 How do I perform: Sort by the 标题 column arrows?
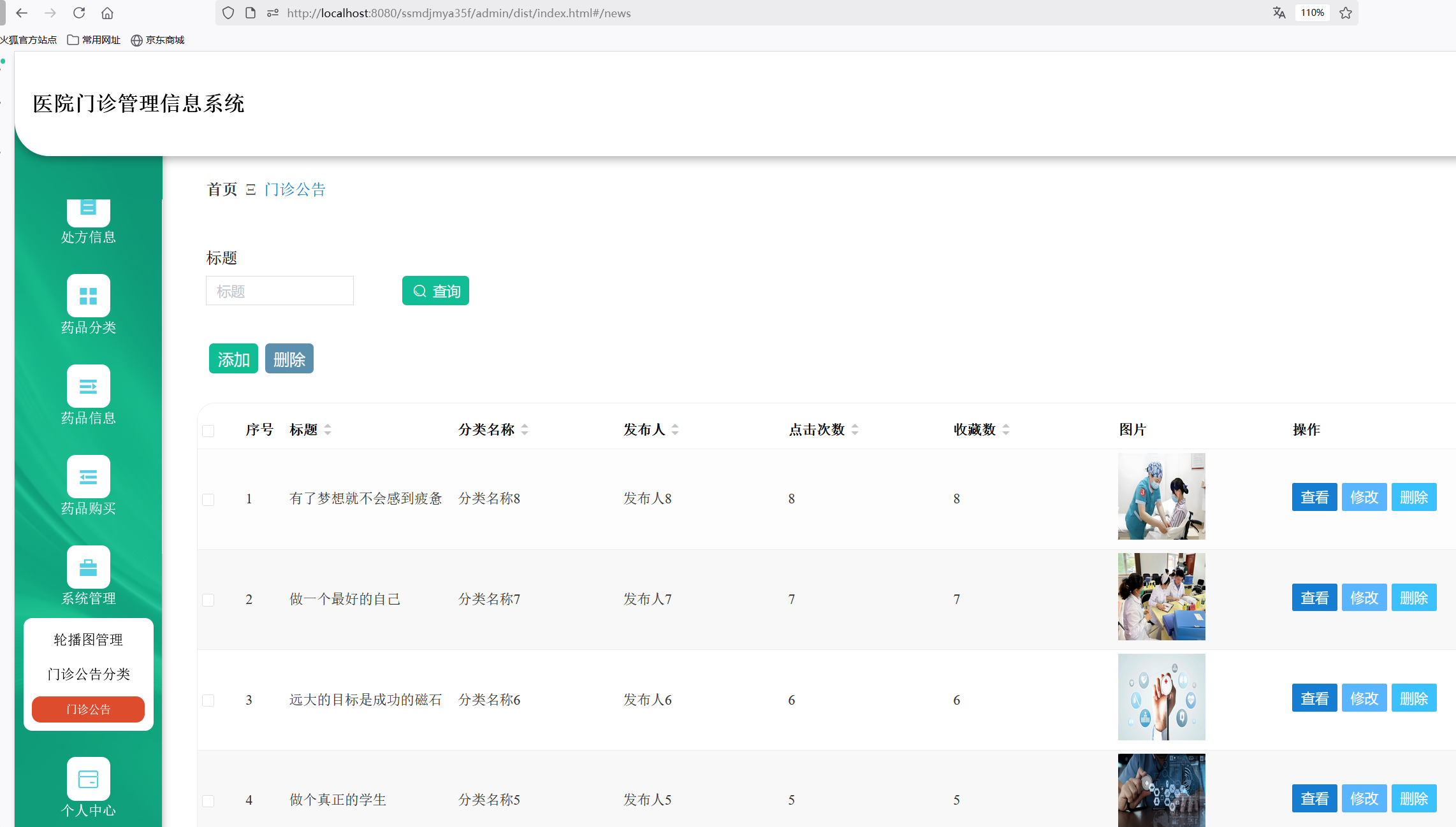tap(328, 430)
